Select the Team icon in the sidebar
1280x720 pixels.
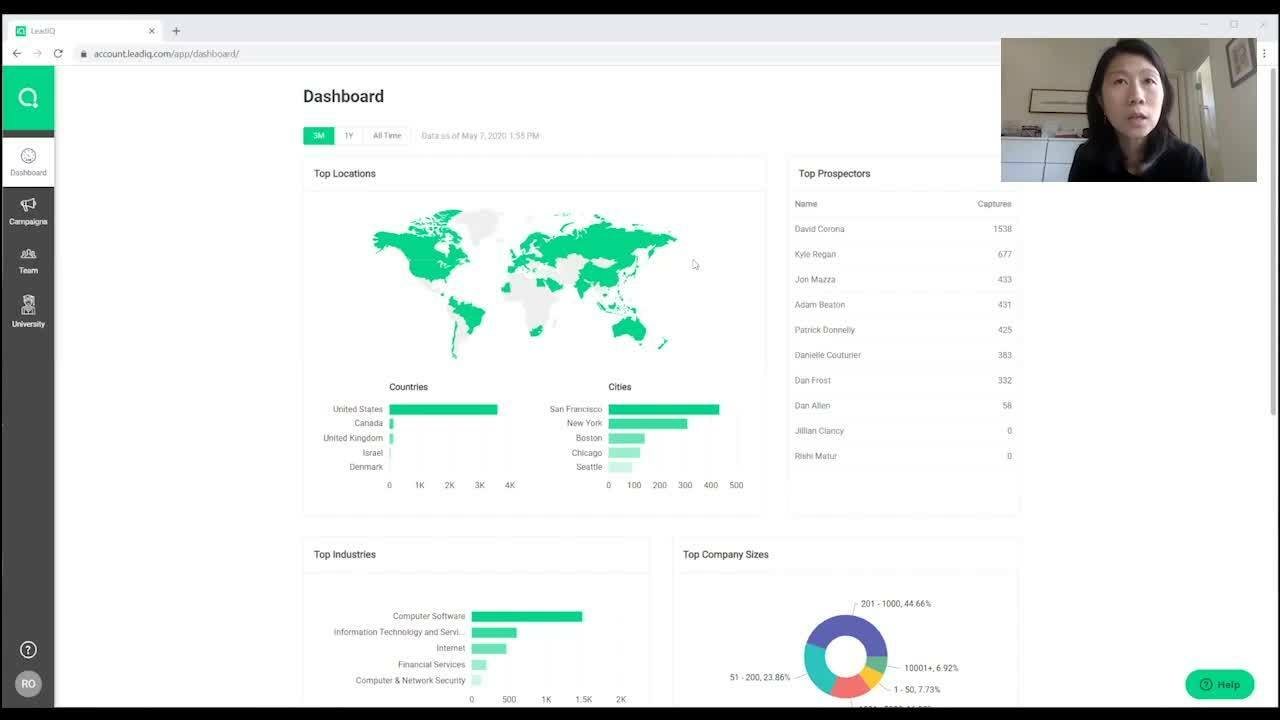click(x=28, y=261)
